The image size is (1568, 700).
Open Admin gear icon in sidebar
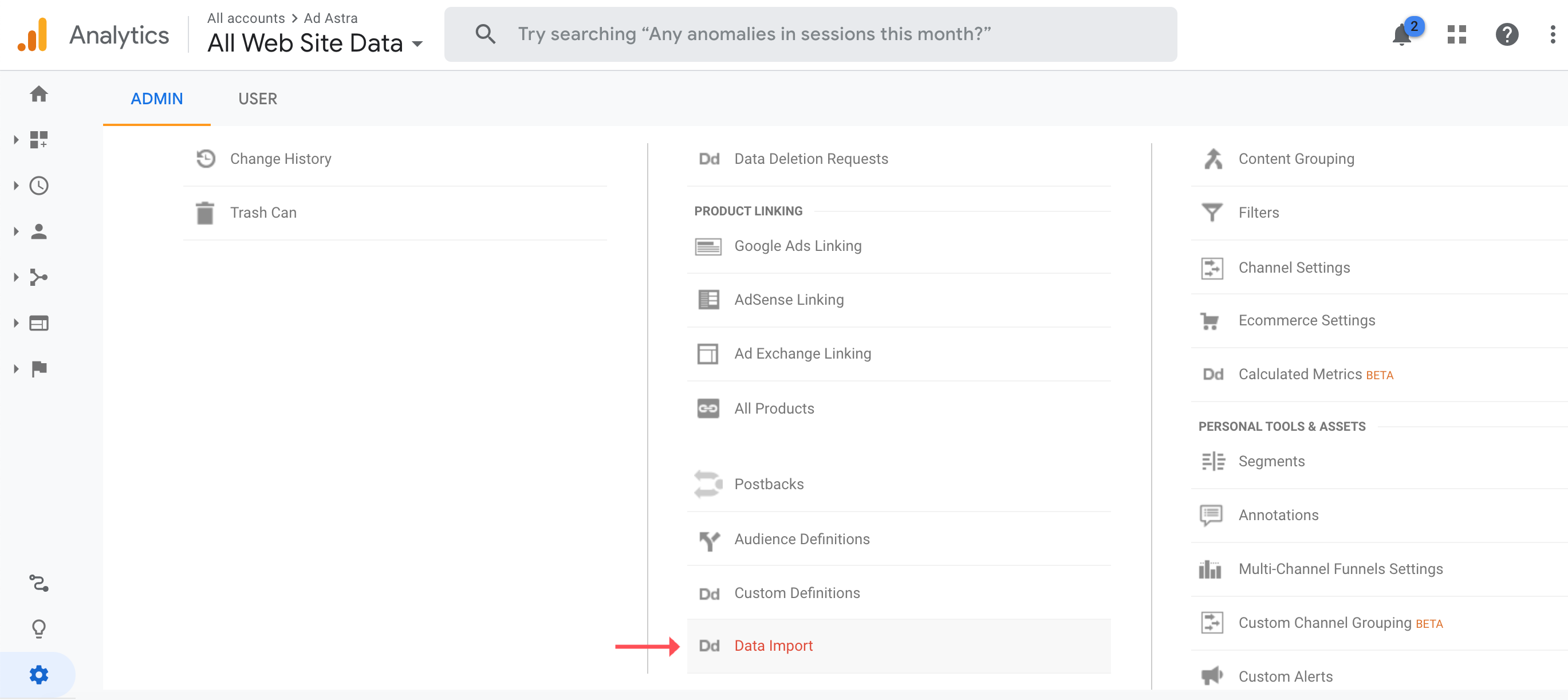pyautogui.click(x=39, y=674)
